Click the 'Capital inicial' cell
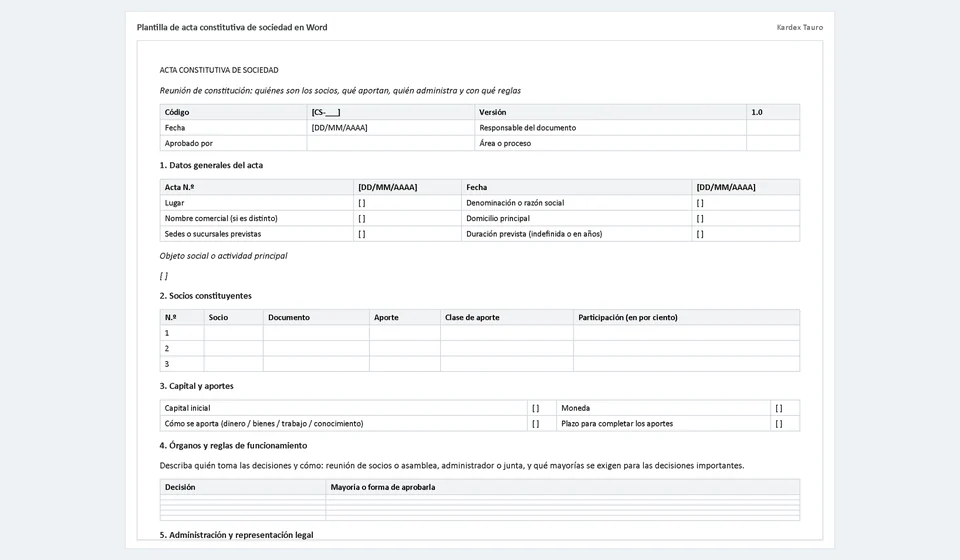 (343, 408)
